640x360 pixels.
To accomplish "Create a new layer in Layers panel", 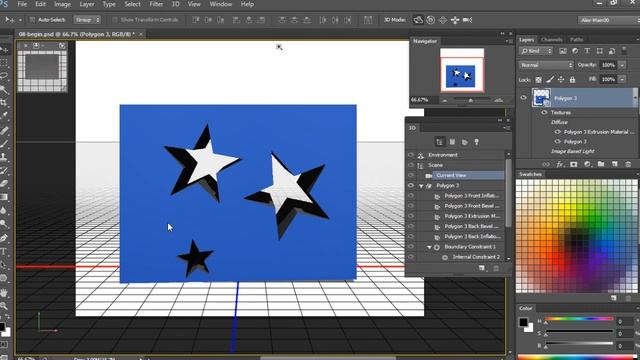I will tap(615, 164).
